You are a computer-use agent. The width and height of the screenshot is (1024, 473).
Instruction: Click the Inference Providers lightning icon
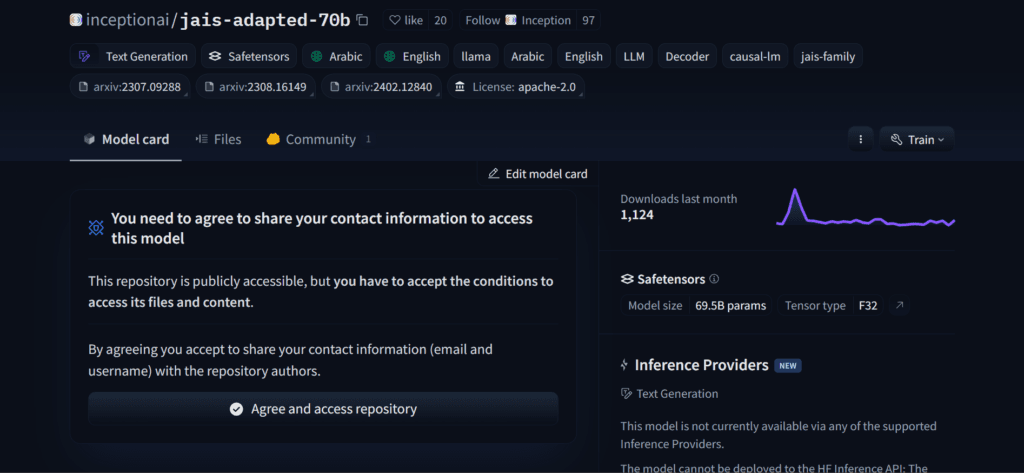coord(625,365)
